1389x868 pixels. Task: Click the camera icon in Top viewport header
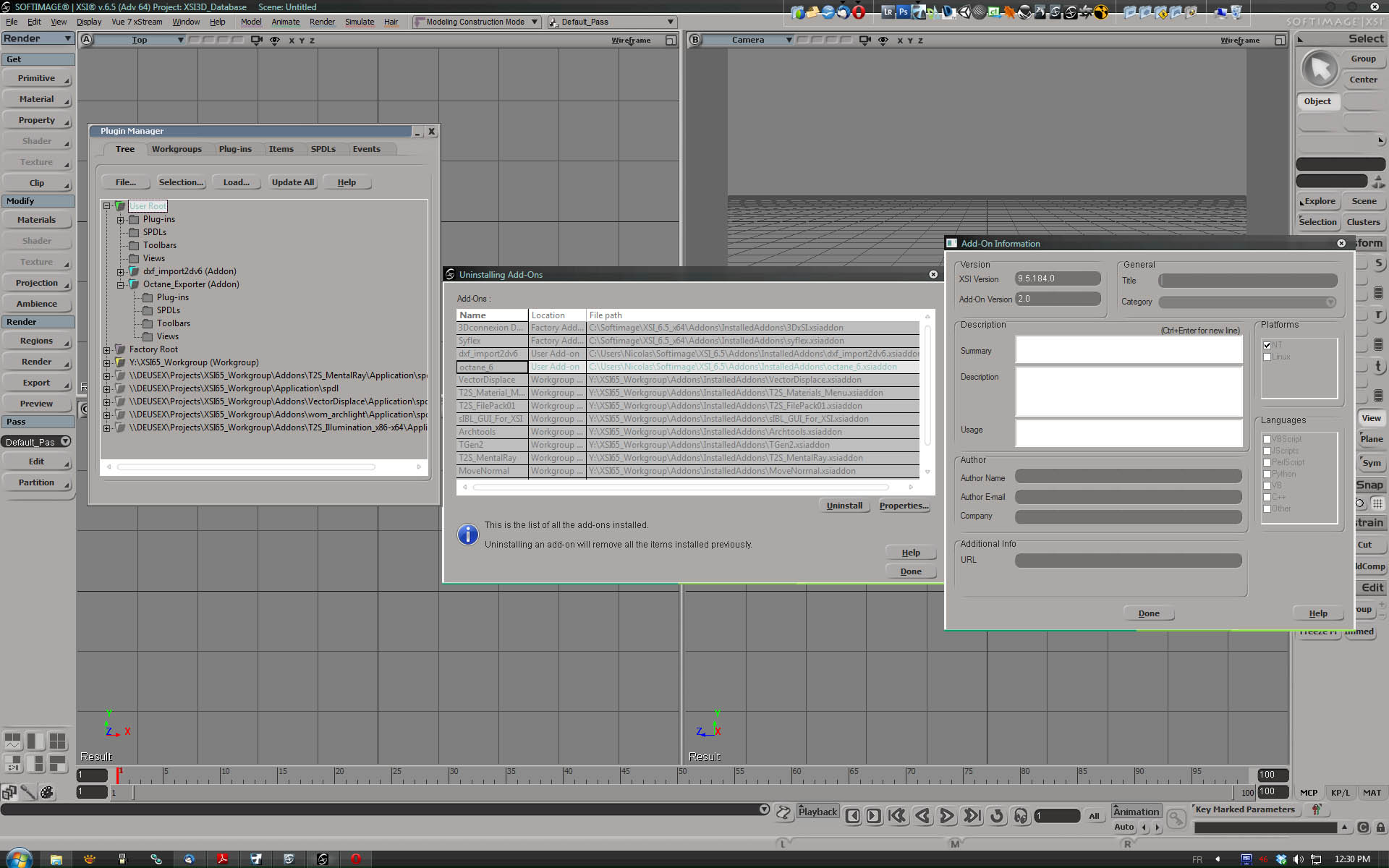256,41
